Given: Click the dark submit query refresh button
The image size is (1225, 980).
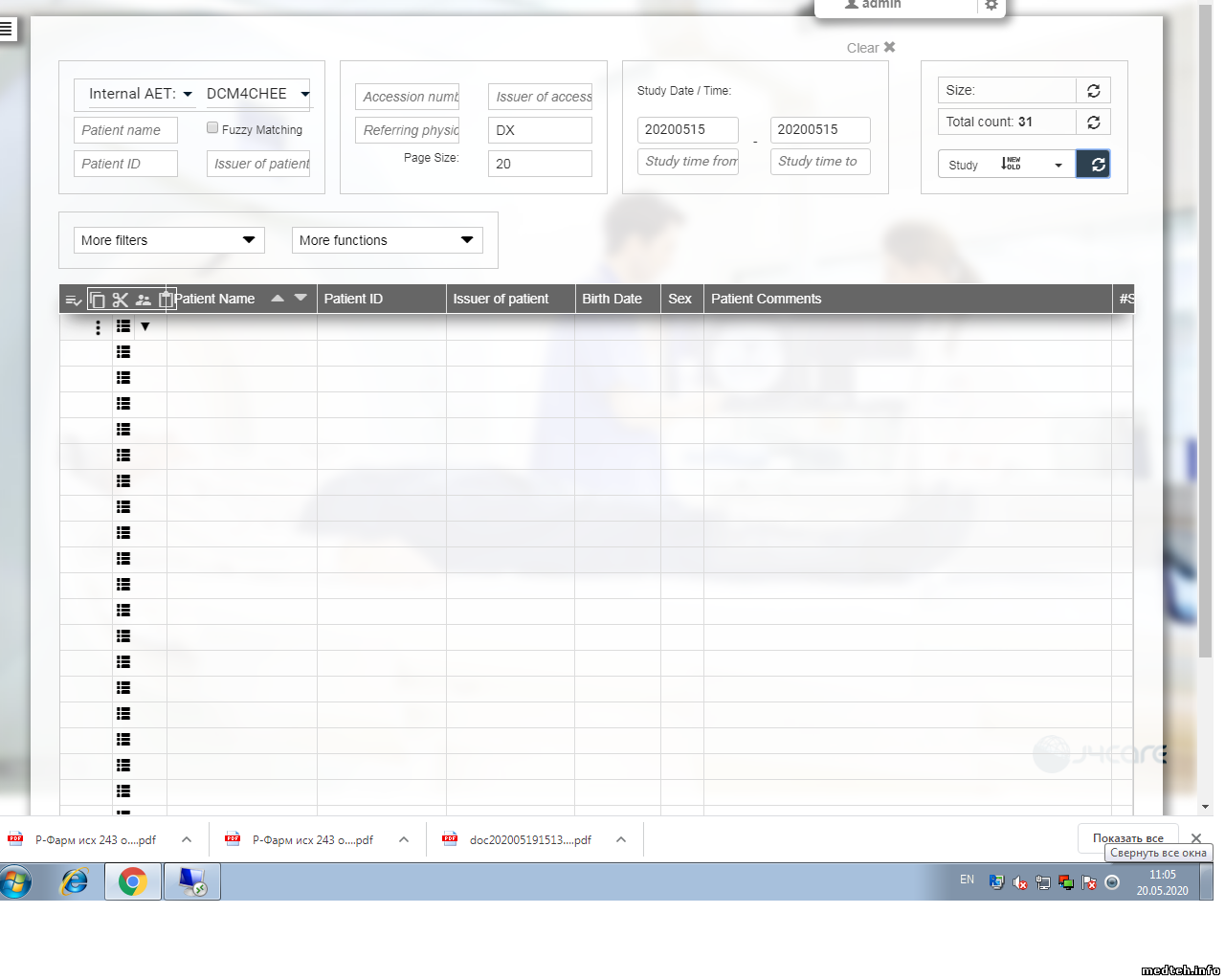Looking at the screenshot, I should (1094, 165).
